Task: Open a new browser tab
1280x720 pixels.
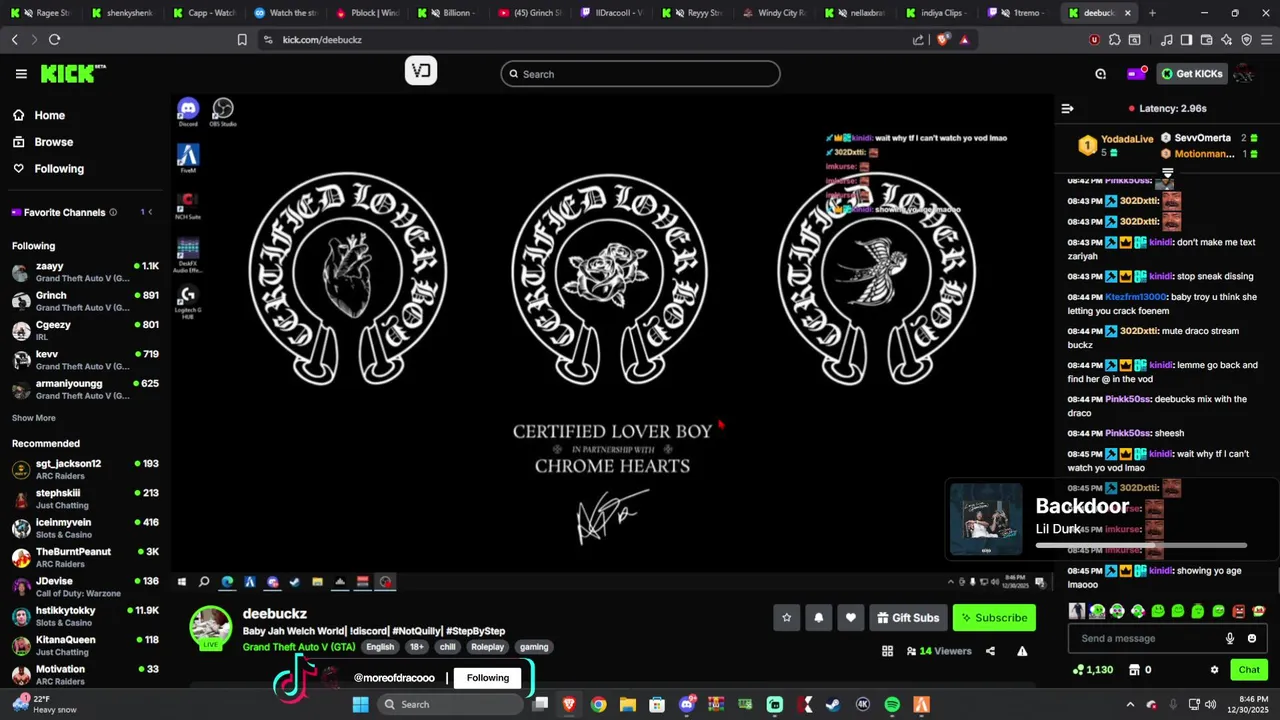Action: pyautogui.click(x=1152, y=13)
